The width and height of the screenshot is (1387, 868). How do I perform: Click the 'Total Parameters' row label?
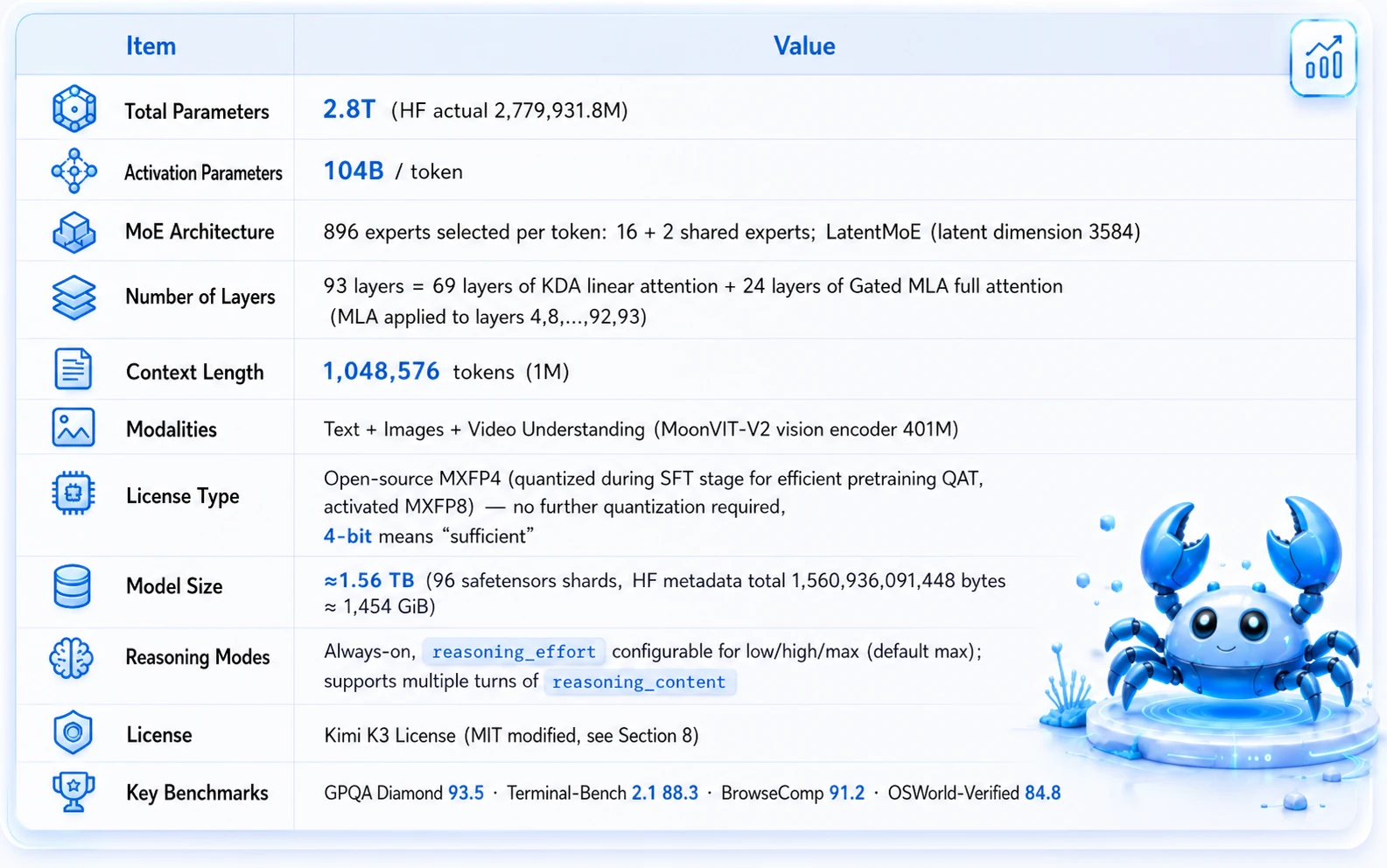tap(197, 111)
